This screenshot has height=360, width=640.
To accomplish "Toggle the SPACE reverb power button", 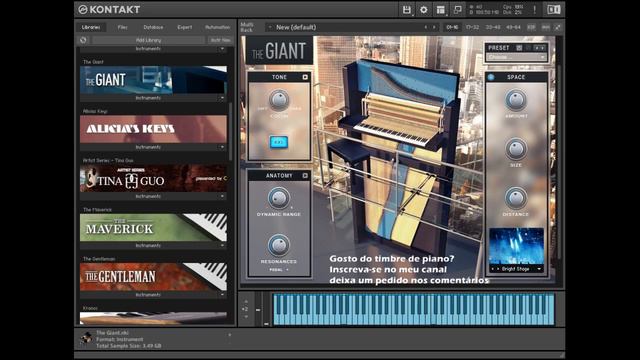I will [x=491, y=77].
